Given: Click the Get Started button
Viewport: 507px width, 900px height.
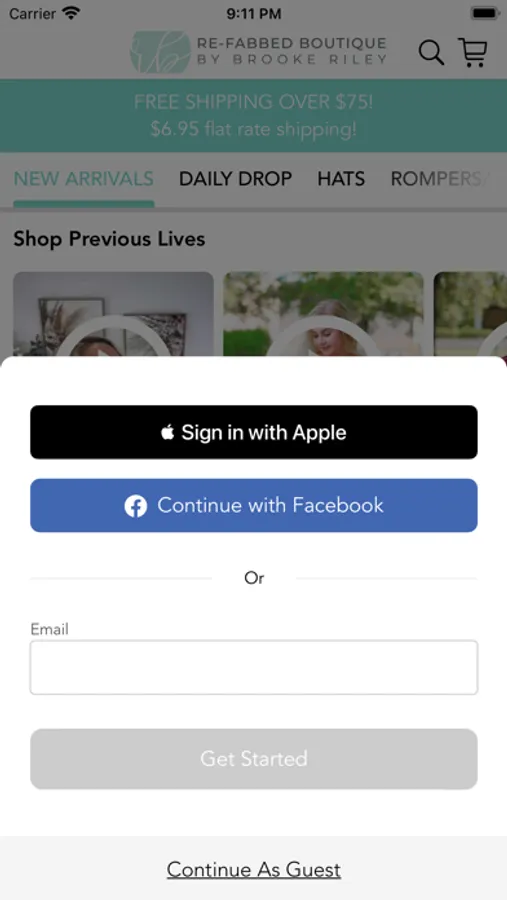Looking at the screenshot, I should click(254, 759).
